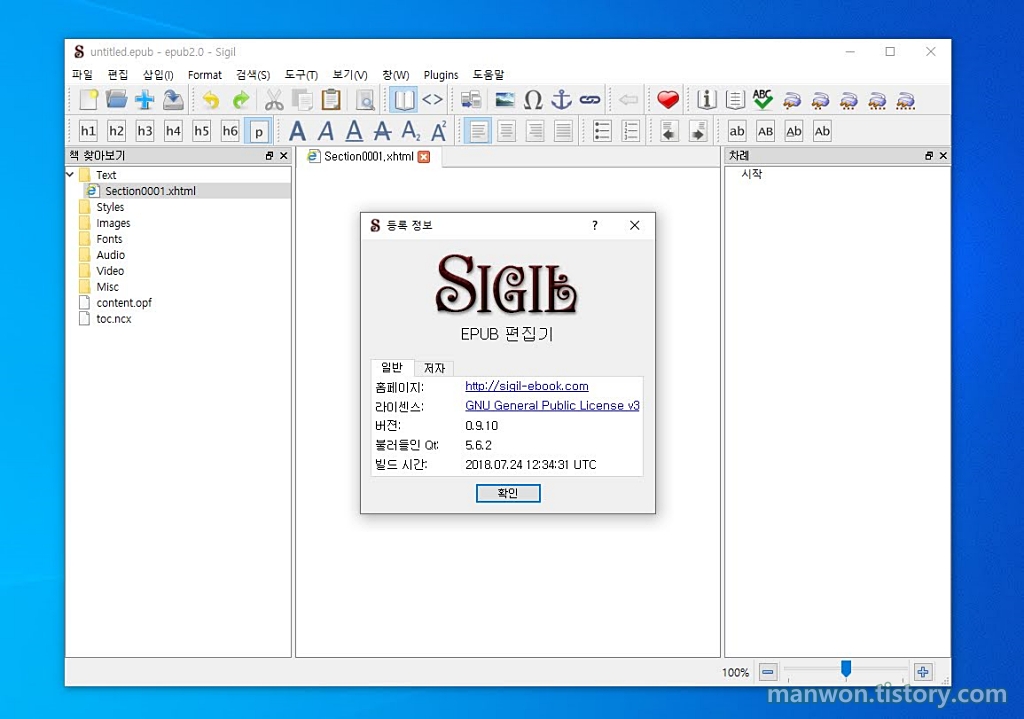Apply heading 1 with h1 button
The width and height of the screenshot is (1024, 719).
pos(88,131)
